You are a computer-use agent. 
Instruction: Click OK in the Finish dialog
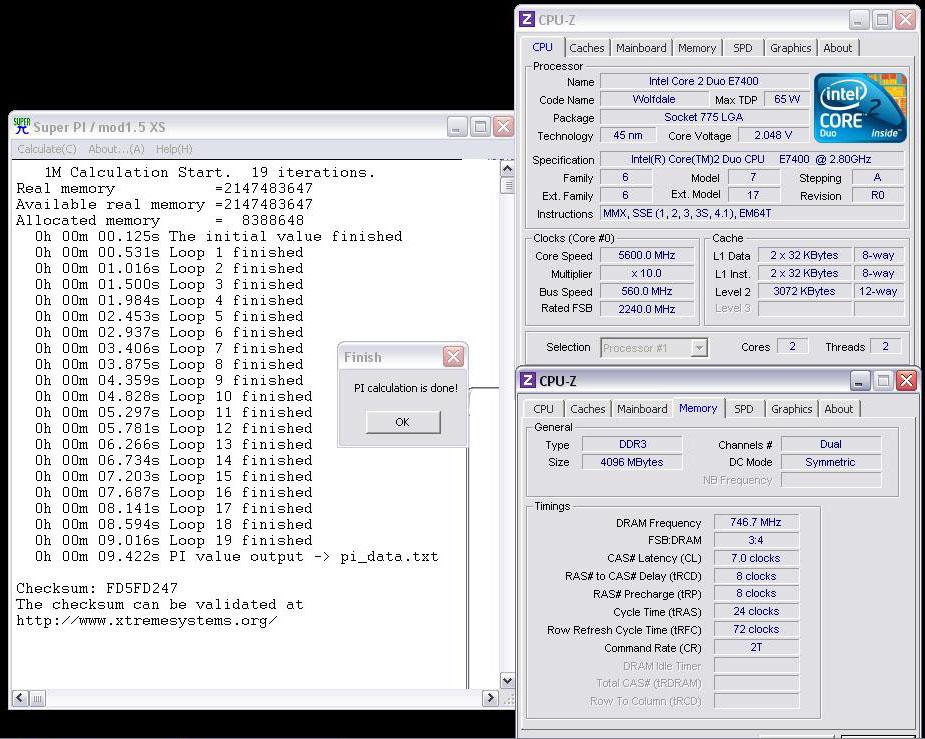[403, 422]
